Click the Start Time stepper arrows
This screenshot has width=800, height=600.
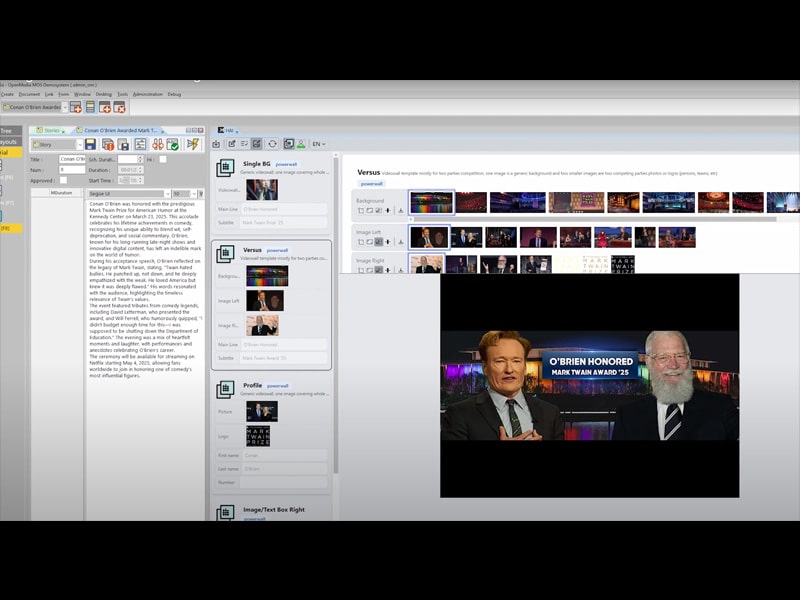pos(141,180)
